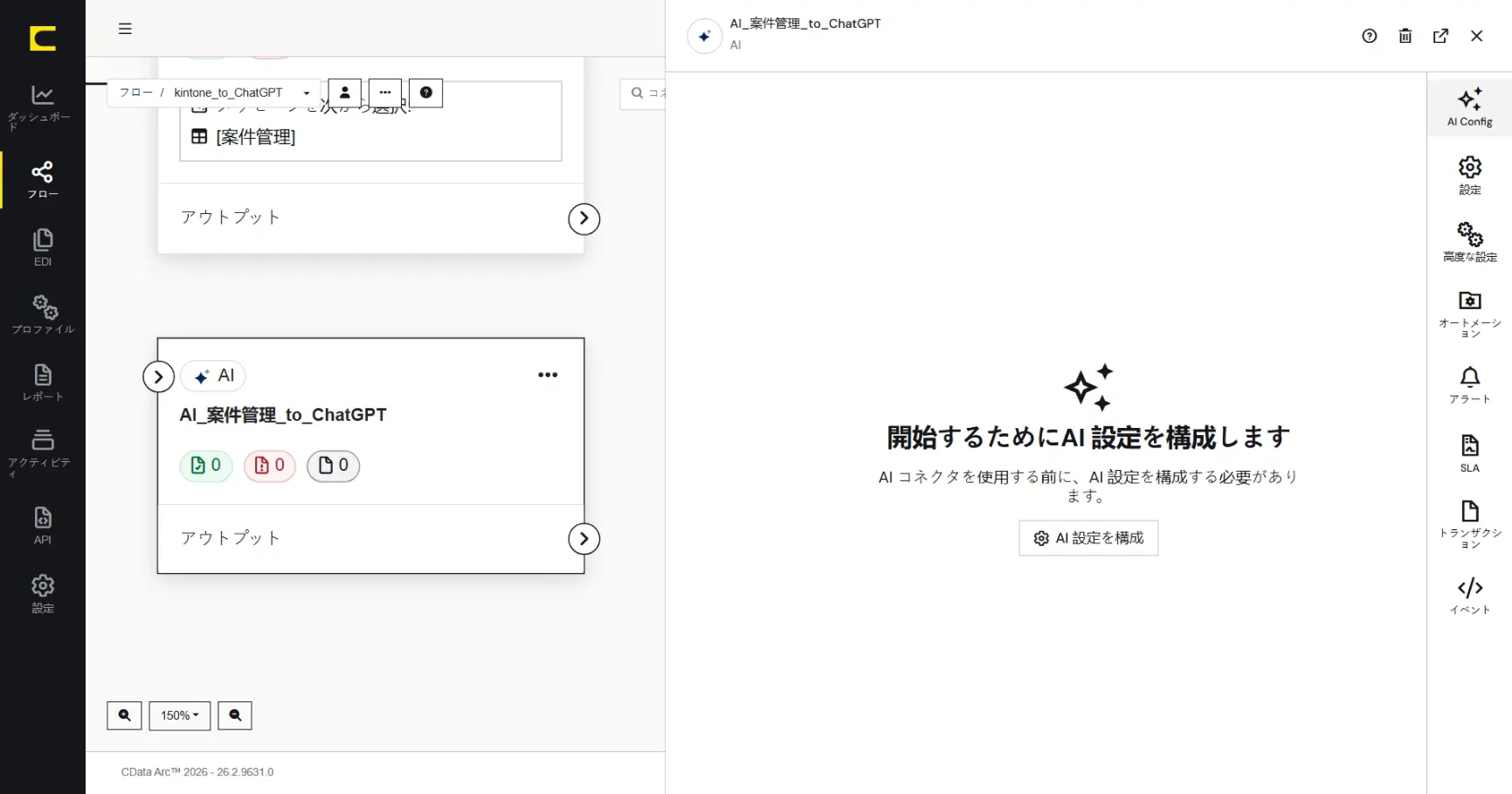This screenshot has width=1512, height=794.
Task: Open the Flow sidebar section
Action: 42,180
